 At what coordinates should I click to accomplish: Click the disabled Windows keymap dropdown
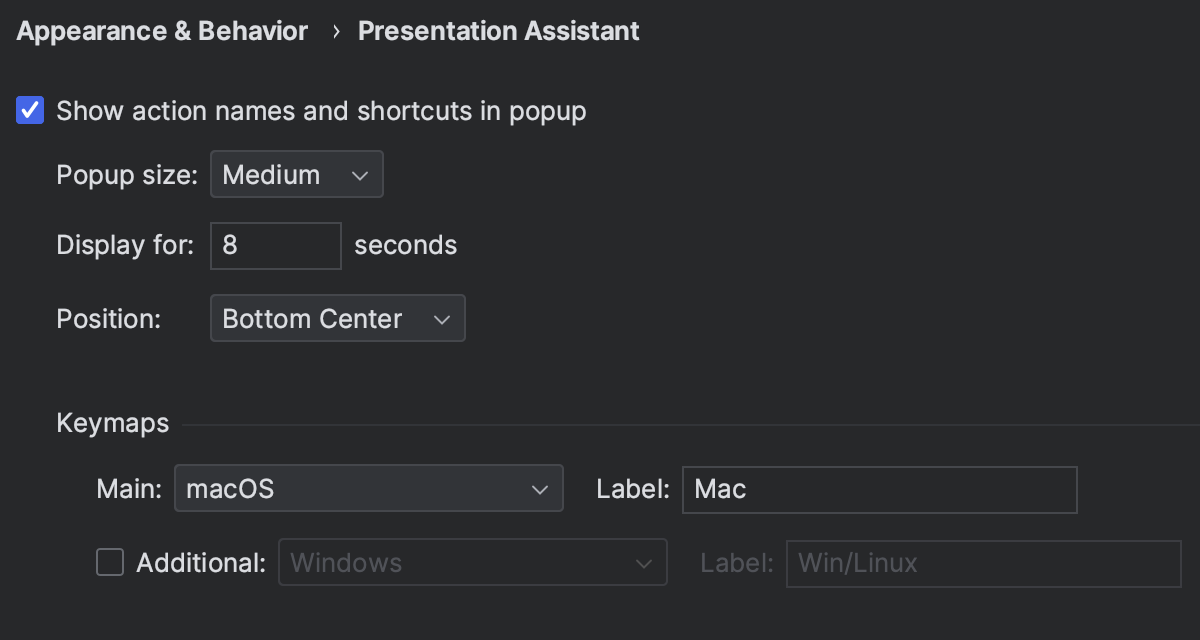click(472, 562)
